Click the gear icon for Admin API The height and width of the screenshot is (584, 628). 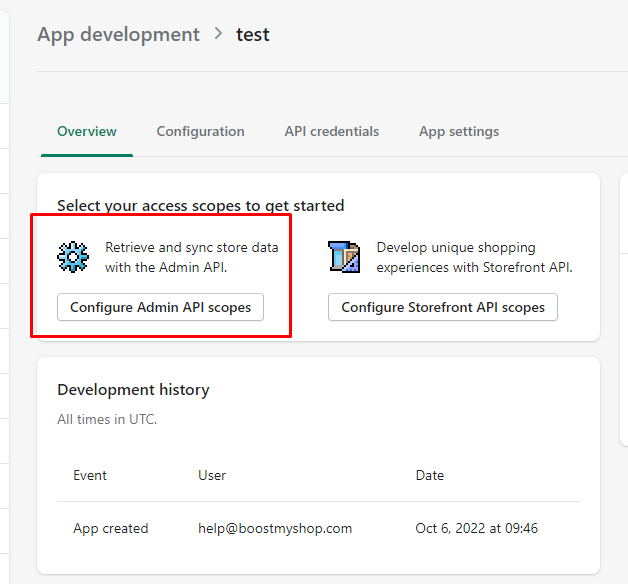(72, 257)
